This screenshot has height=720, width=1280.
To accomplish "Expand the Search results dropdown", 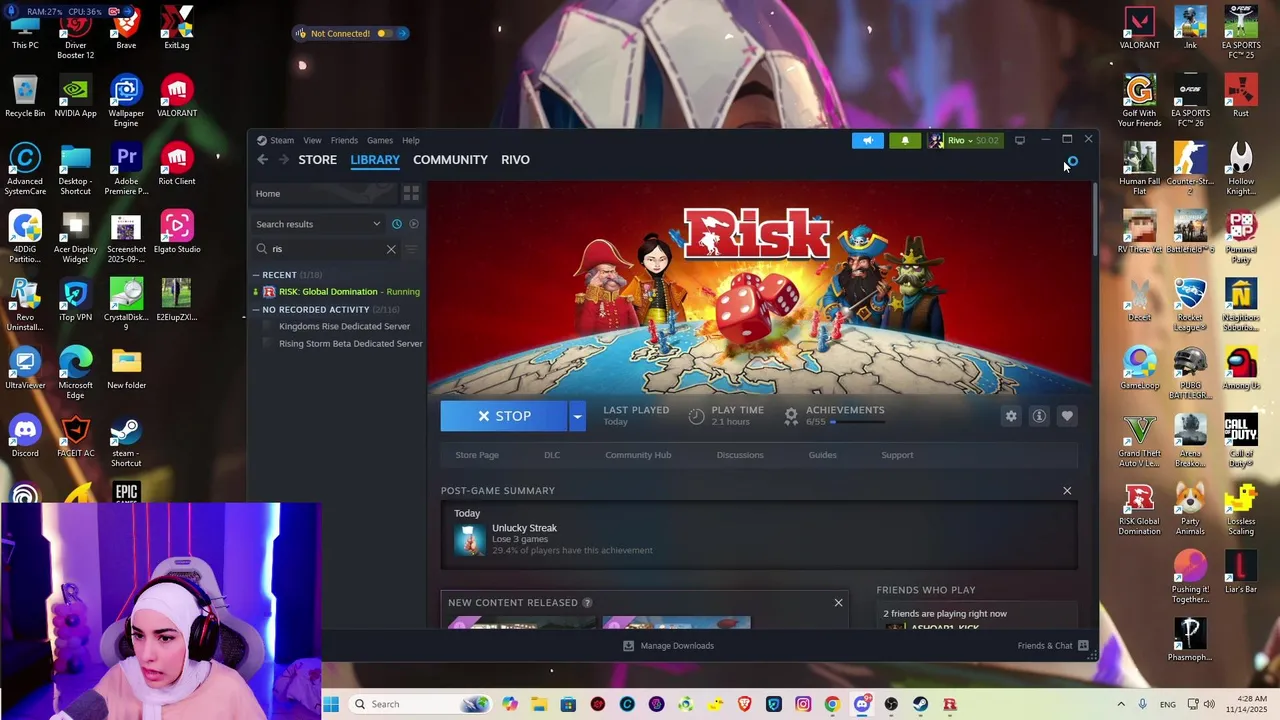I will (x=318, y=224).
